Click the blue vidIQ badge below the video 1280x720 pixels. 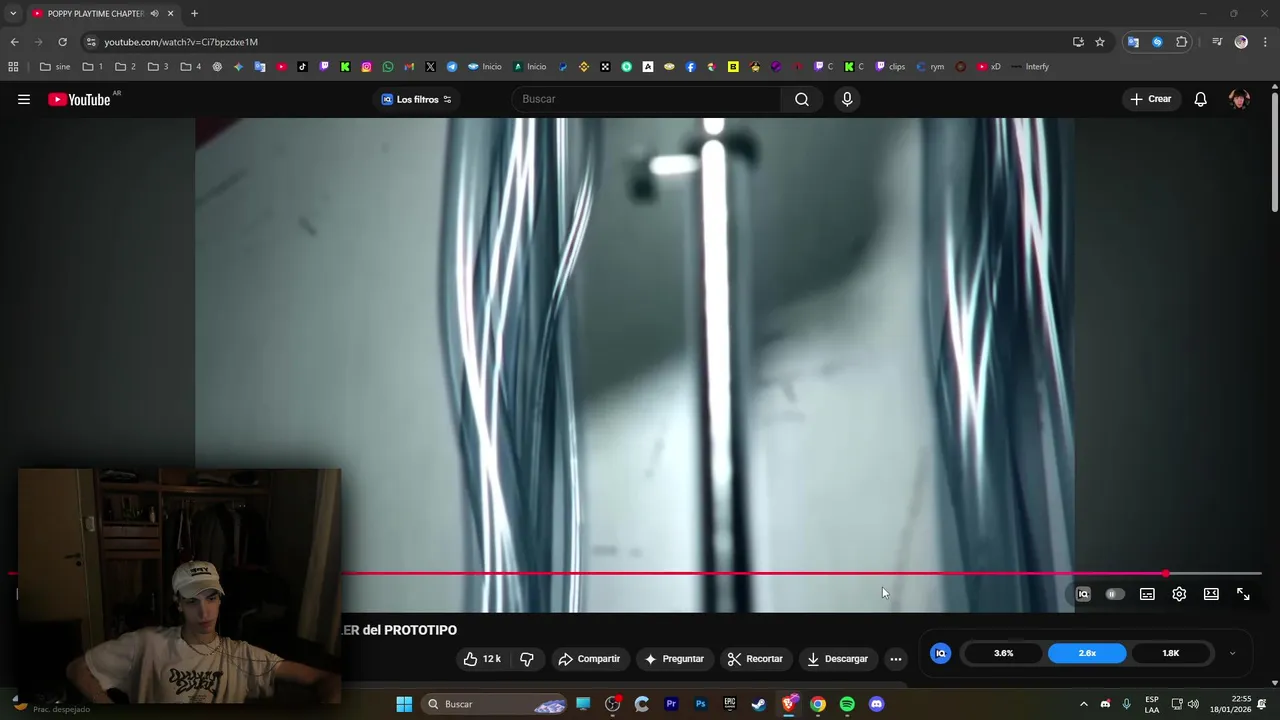940,653
